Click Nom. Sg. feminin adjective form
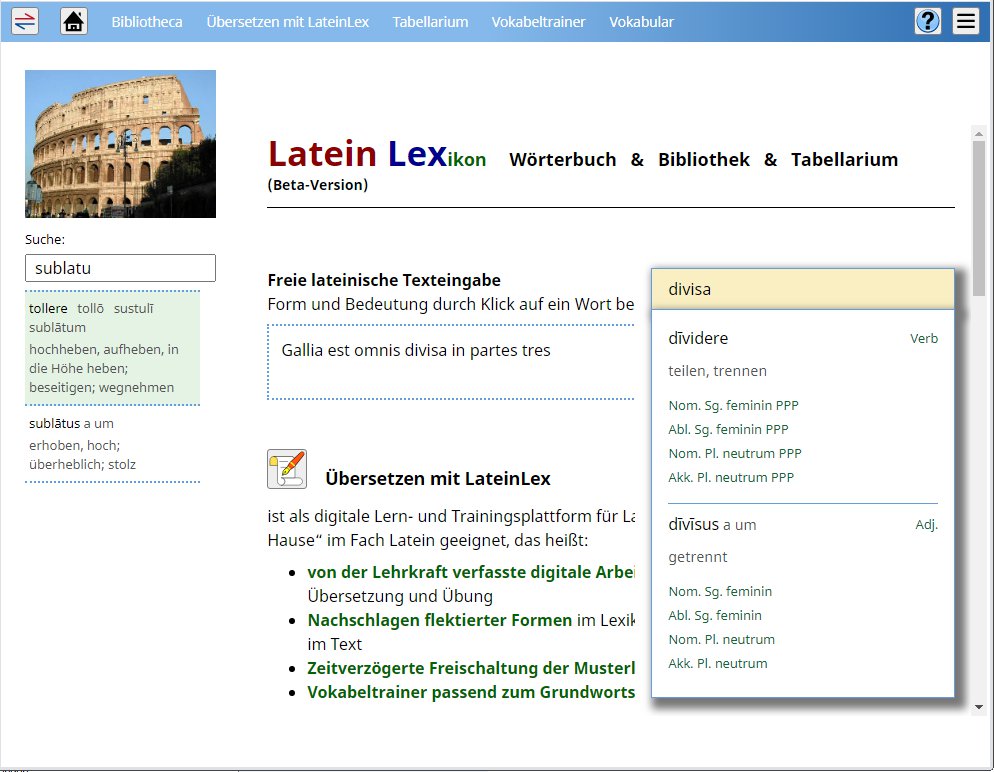 (x=720, y=592)
